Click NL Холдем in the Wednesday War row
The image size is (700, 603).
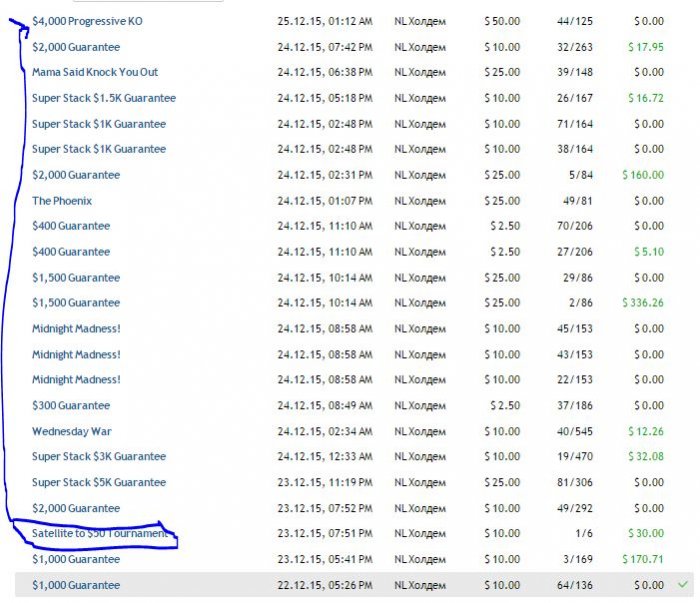coord(420,431)
